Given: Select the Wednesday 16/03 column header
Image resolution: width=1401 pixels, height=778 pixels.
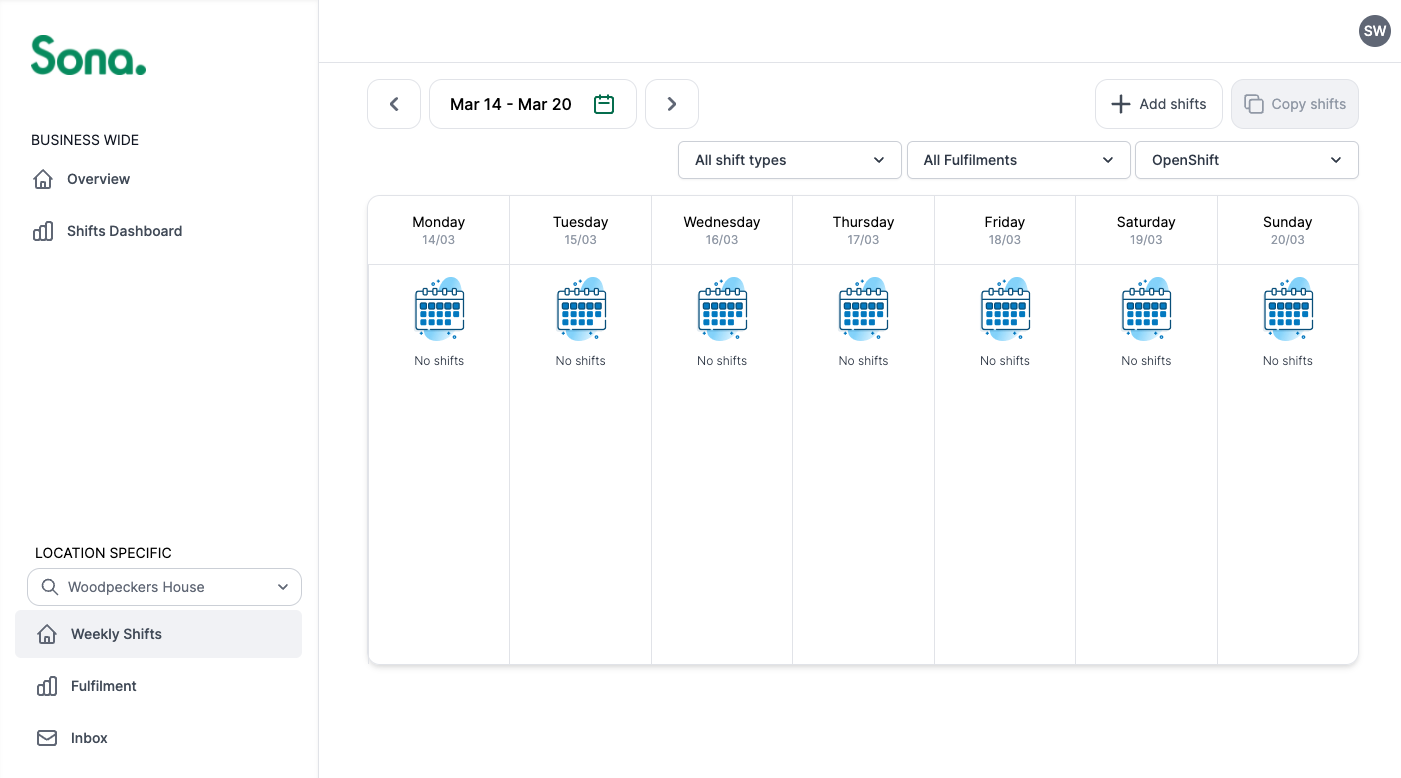Looking at the screenshot, I should coord(722,230).
